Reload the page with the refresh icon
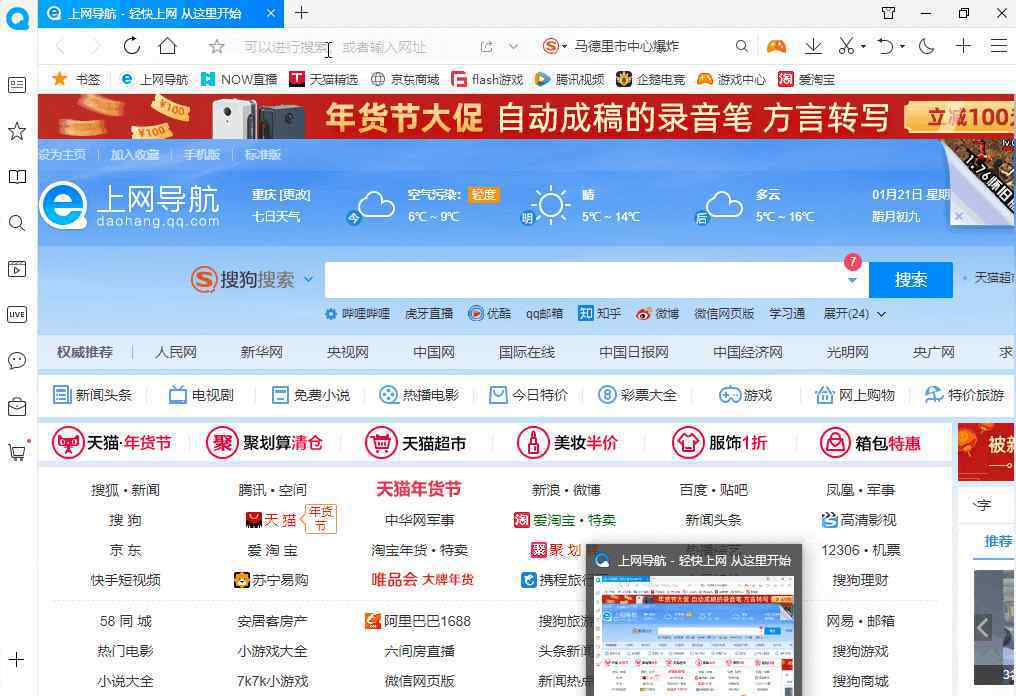 click(x=132, y=46)
